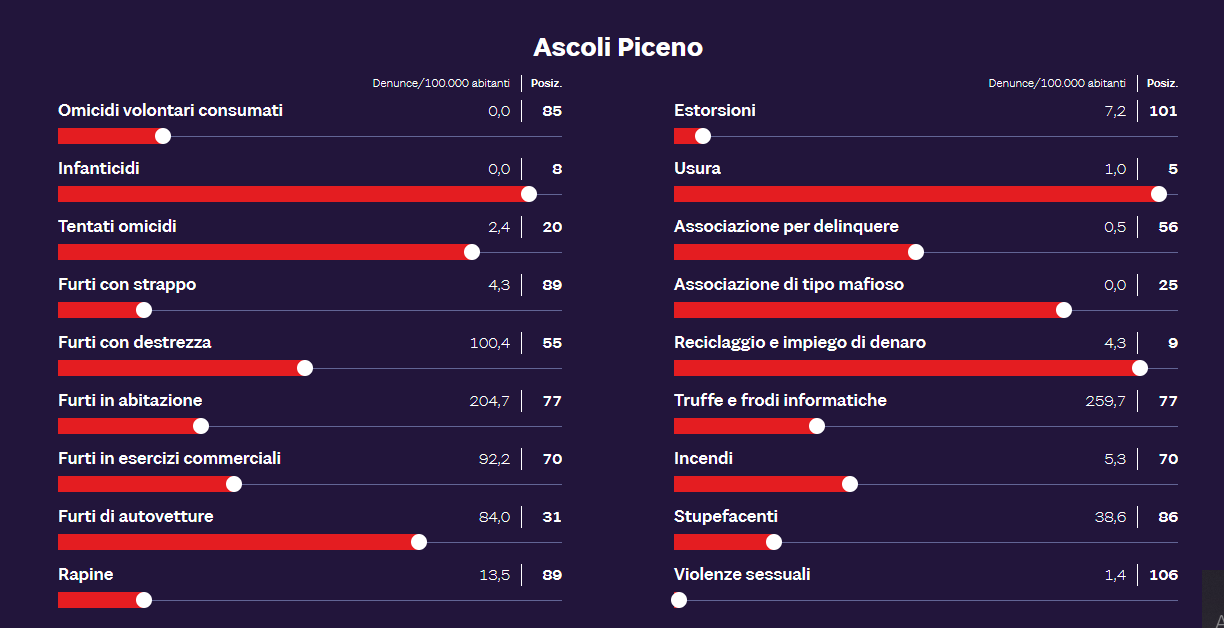
Task: Select the Furti in abitazione bar knob
Action: (x=201, y=426)
